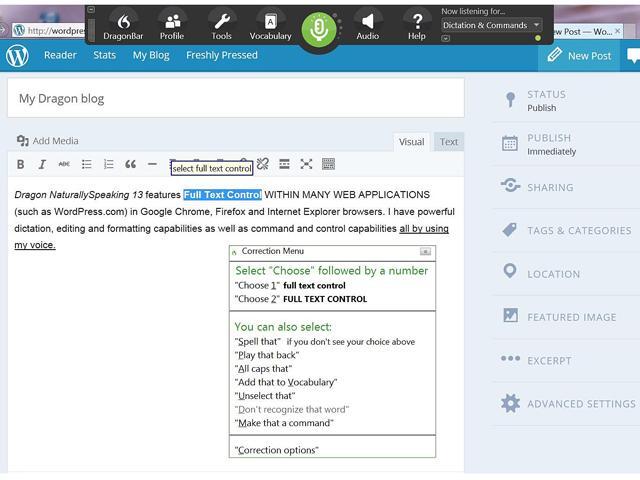Close the Correction Menu window

click(x=425, y=251)
